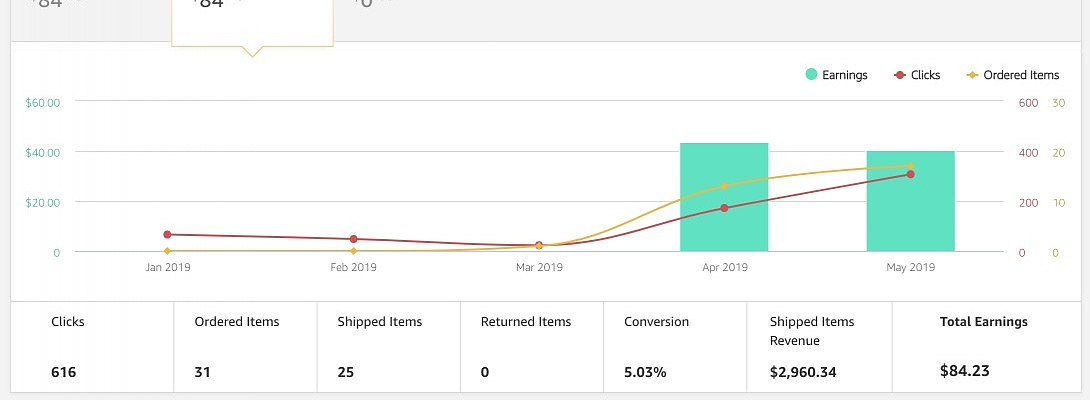Select the Clicks data point for Apr 2019
Screen dimensions: 1090x400
pos(724,208)
